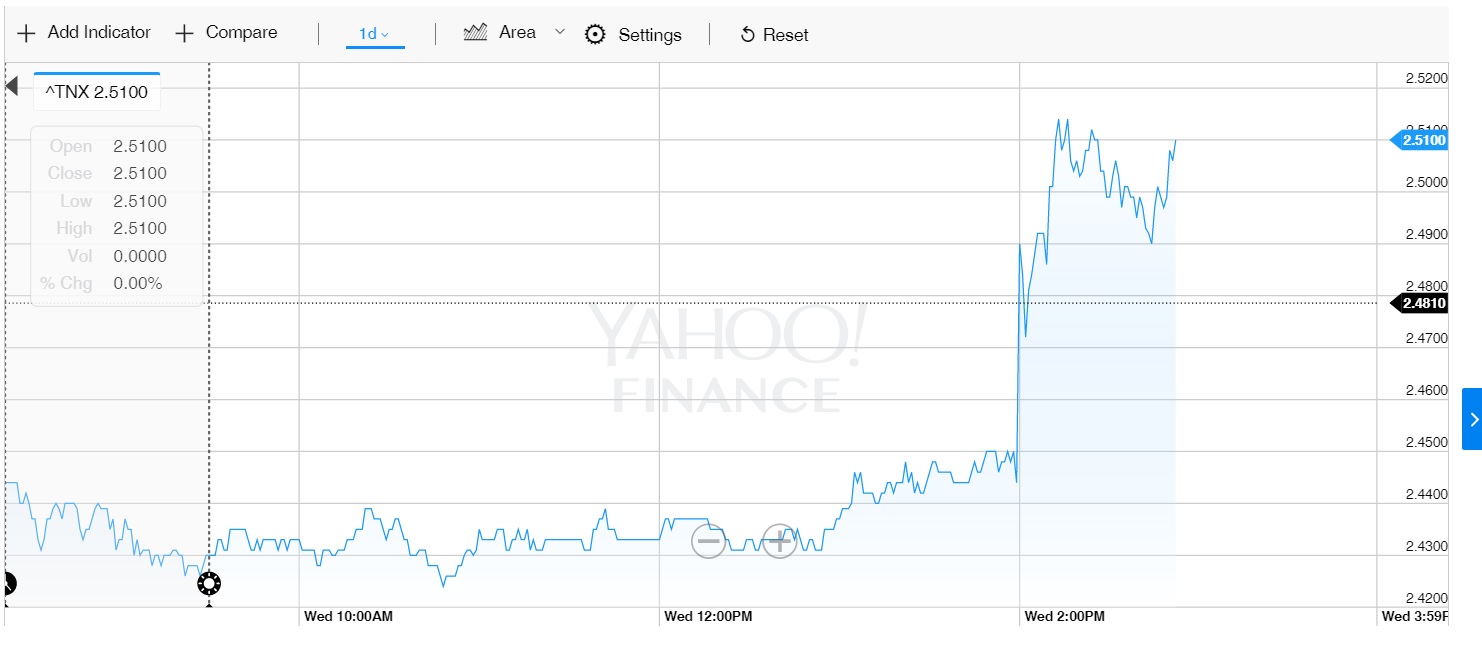Collapse the legend with the black triangle
Image resolution: width=1482 pixels, height=651 pixels.
pos(12,86)
